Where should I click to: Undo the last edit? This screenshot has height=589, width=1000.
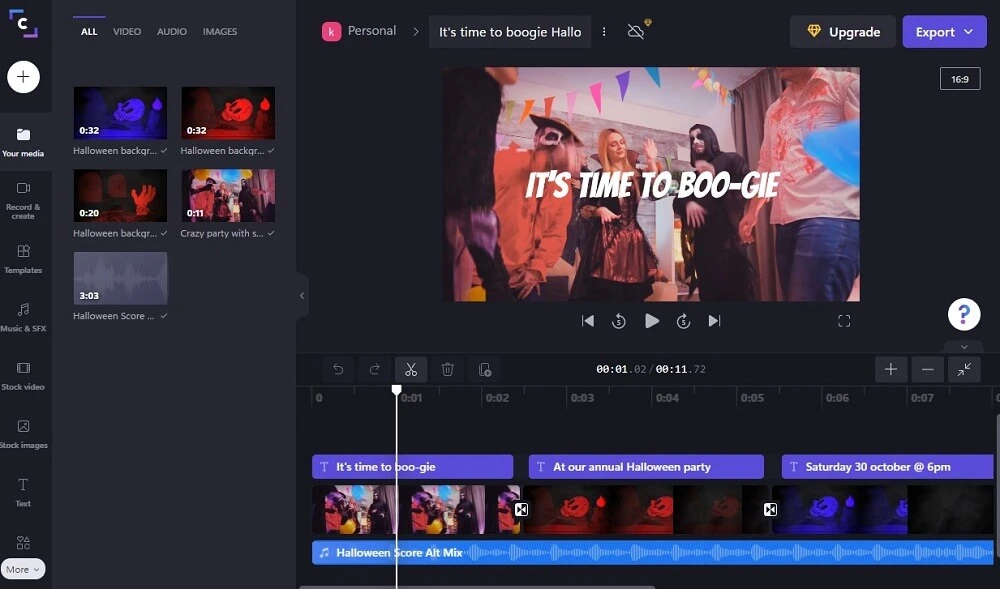(x=337, y=369)
